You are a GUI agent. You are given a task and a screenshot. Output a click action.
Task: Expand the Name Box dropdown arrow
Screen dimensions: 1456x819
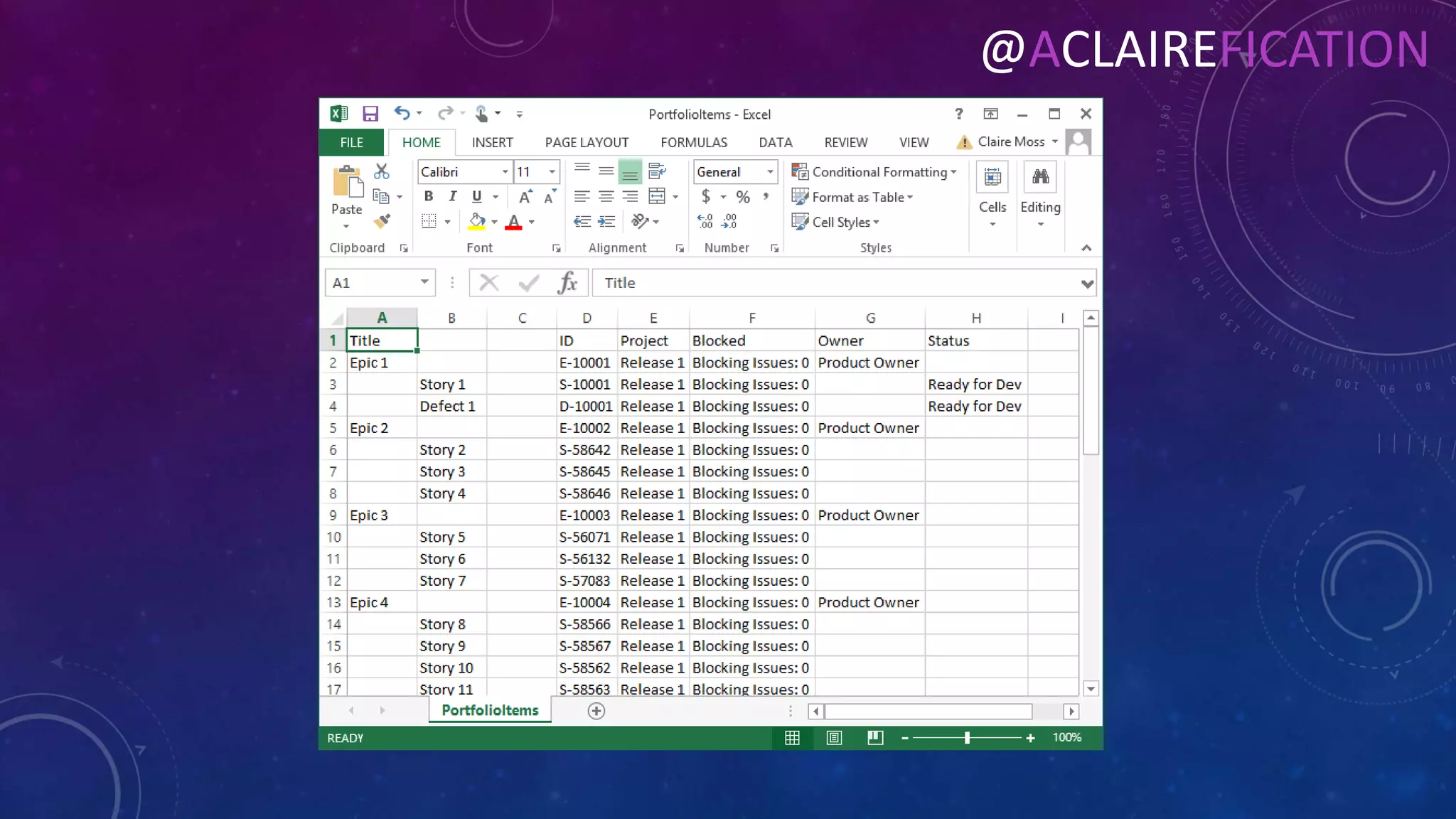[424, 282]
